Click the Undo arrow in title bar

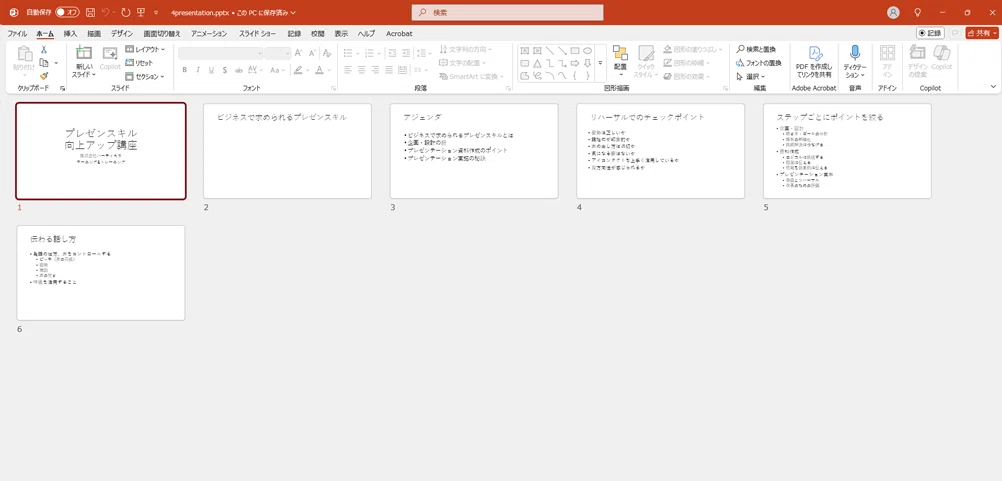(x=105, y=12)
